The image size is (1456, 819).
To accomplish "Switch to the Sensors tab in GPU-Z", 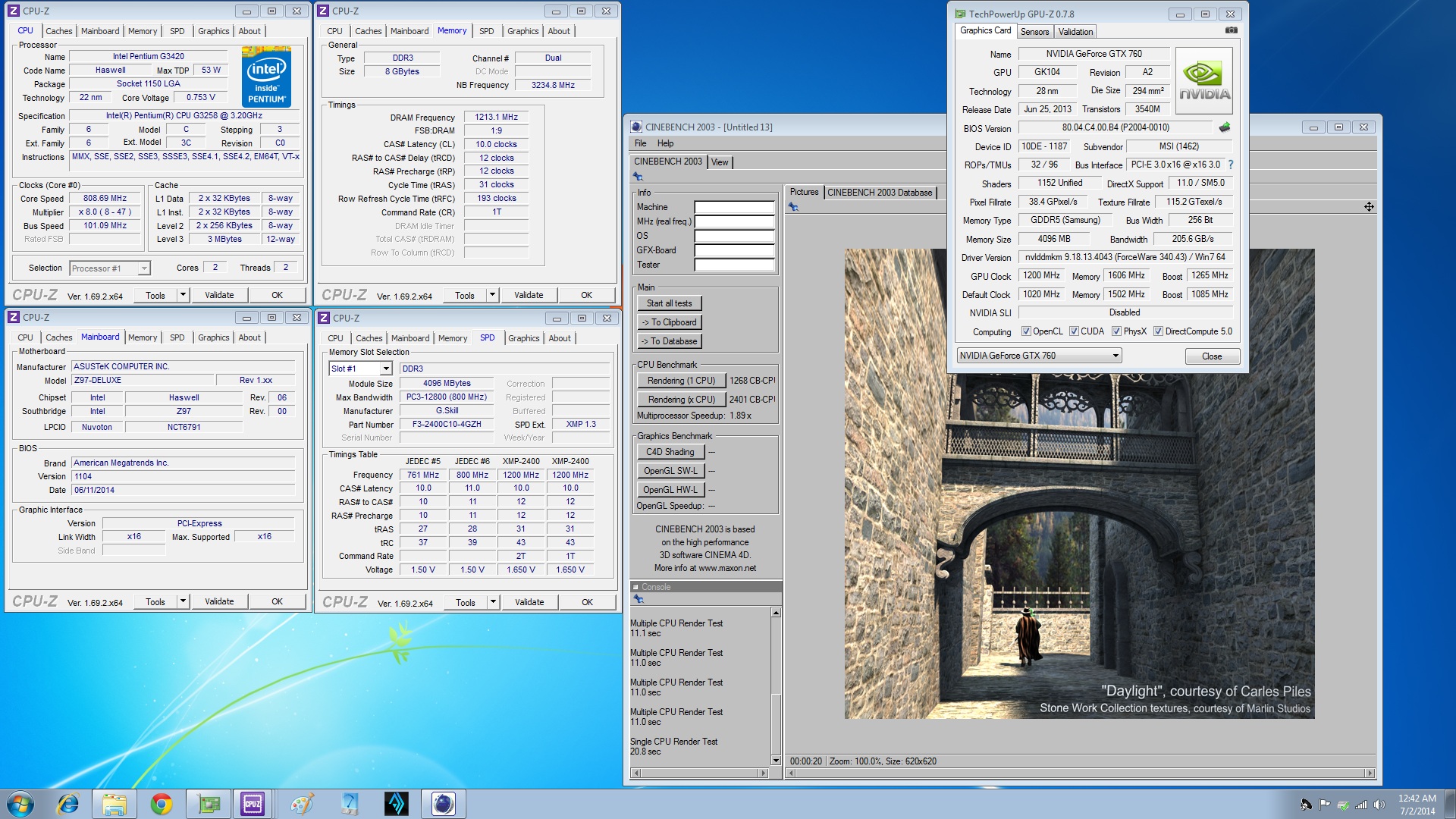I will click(1034, 32).
